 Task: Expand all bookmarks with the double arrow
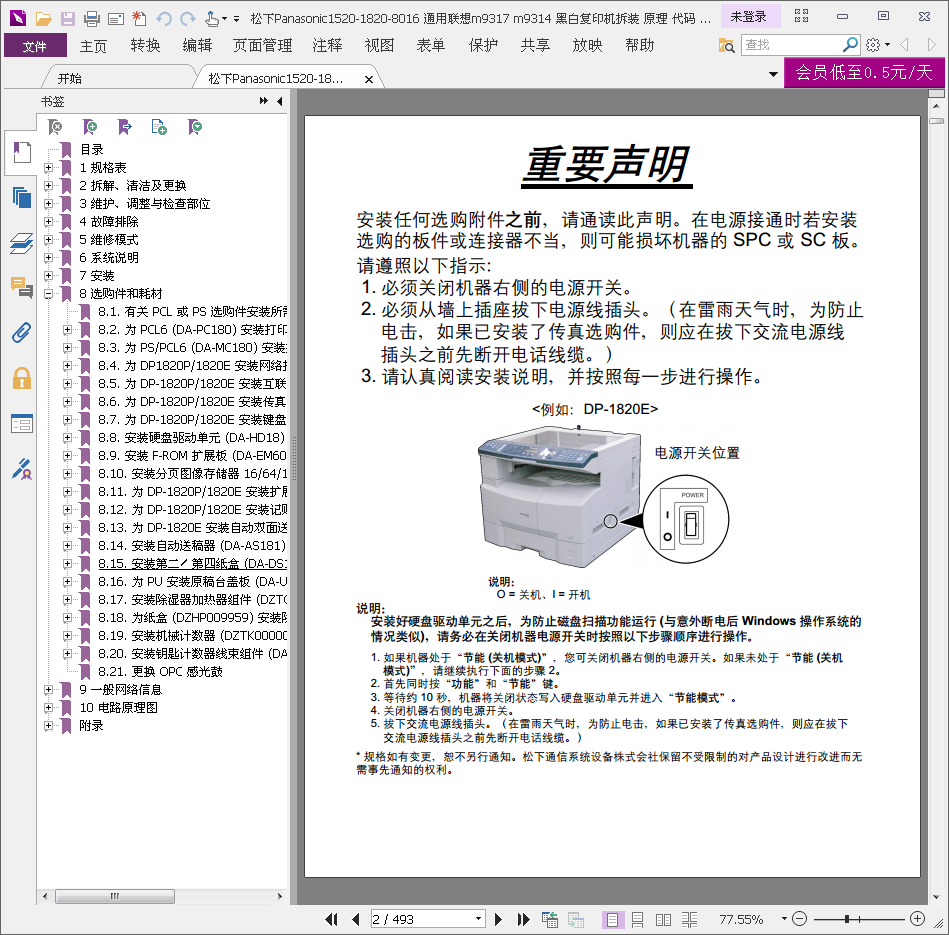click(x=263, y=100)
